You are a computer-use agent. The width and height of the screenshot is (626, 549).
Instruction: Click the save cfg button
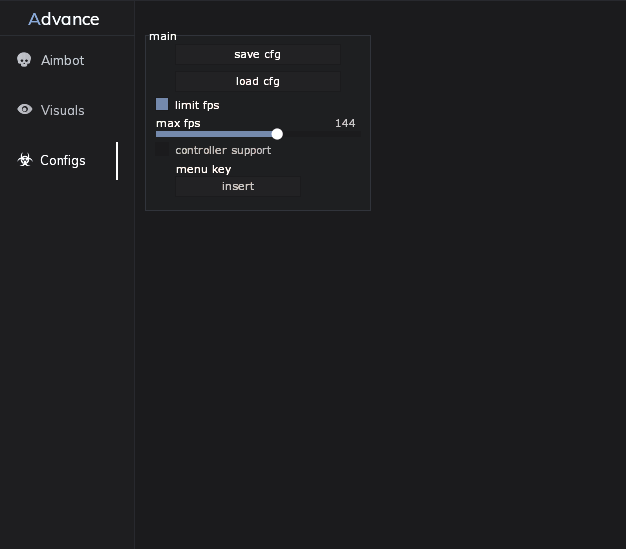[x=258, y=54]
